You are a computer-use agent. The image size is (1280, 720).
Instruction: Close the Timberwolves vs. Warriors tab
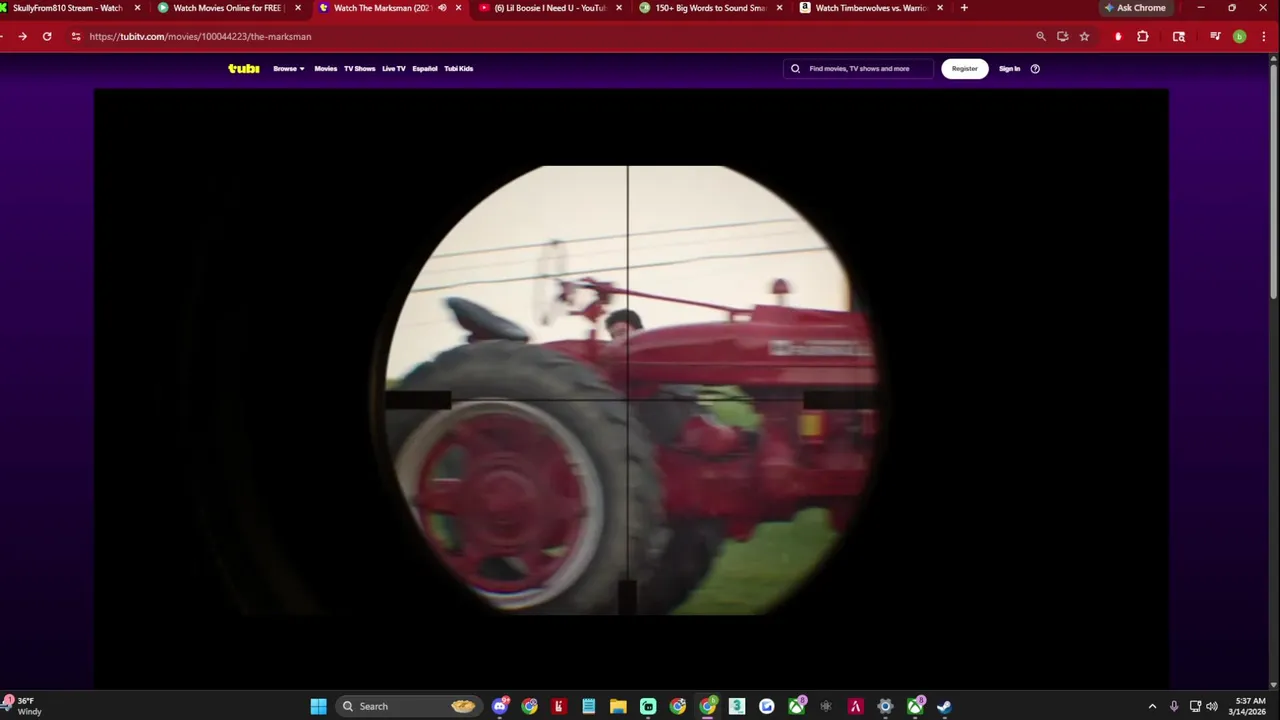(940, 8)
